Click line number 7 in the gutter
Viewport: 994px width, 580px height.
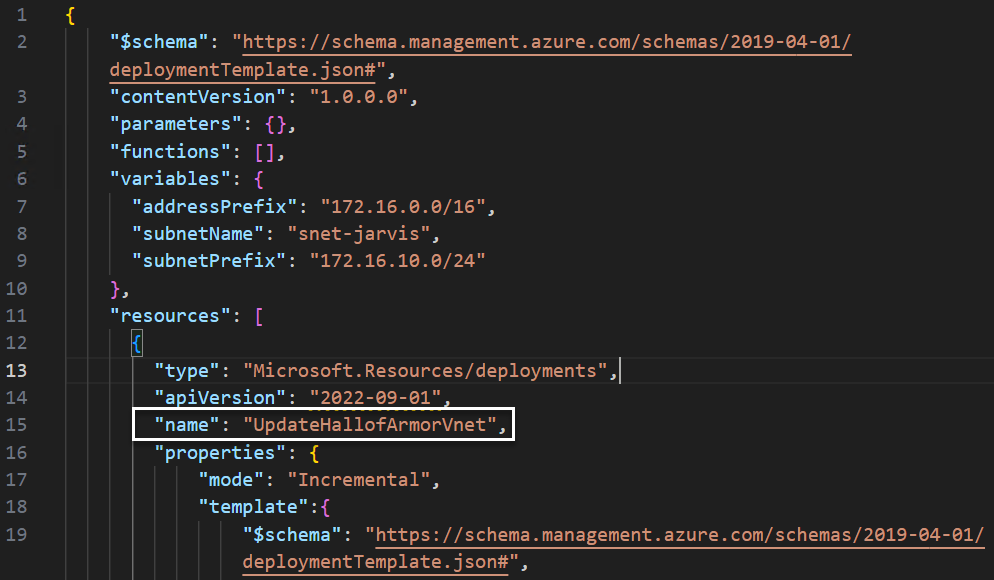22,207
